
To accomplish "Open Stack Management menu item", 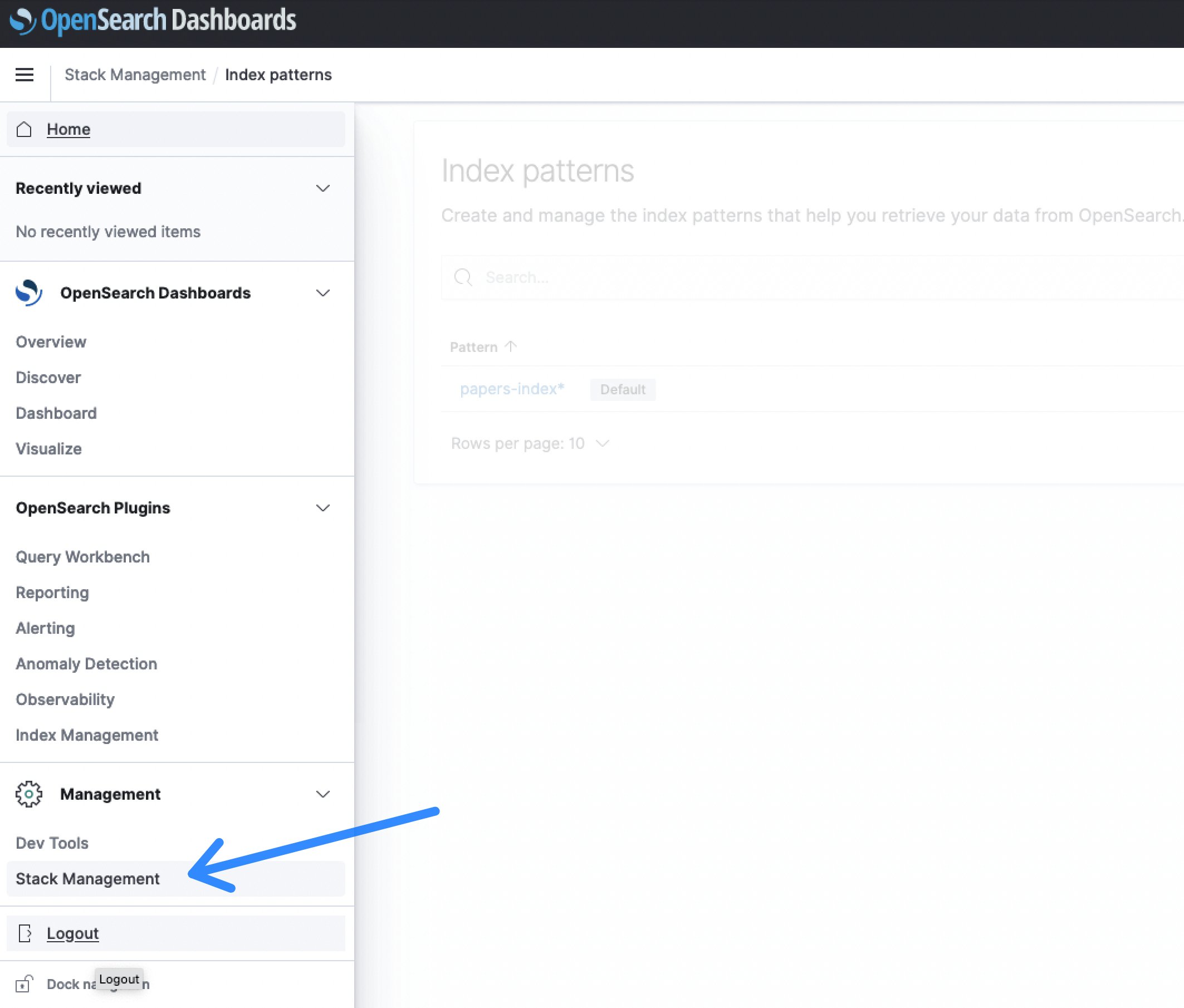I will pos(87,878).
